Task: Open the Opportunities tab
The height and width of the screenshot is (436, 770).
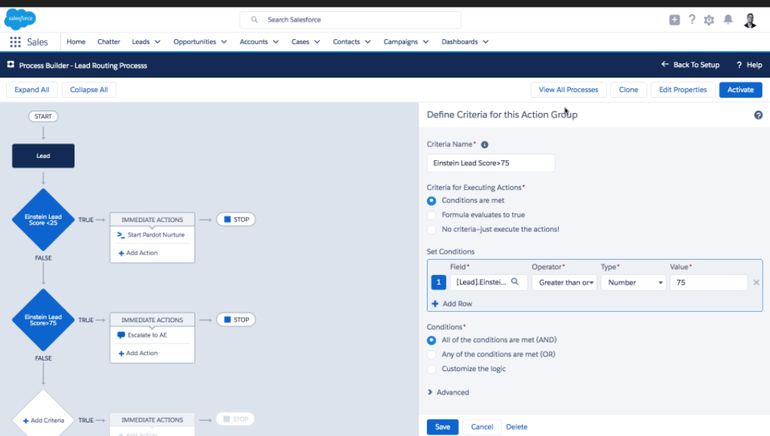Action: pyautogui.click(x=194, y=42)
